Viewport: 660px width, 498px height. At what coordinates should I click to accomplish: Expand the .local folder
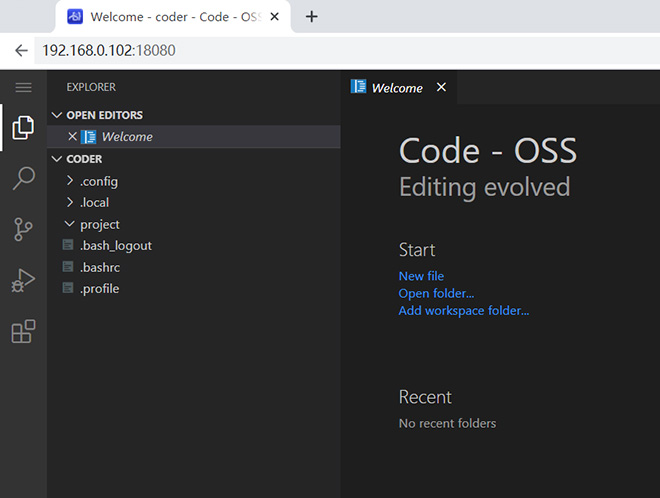pyautogui.click(x=70, y=202)
